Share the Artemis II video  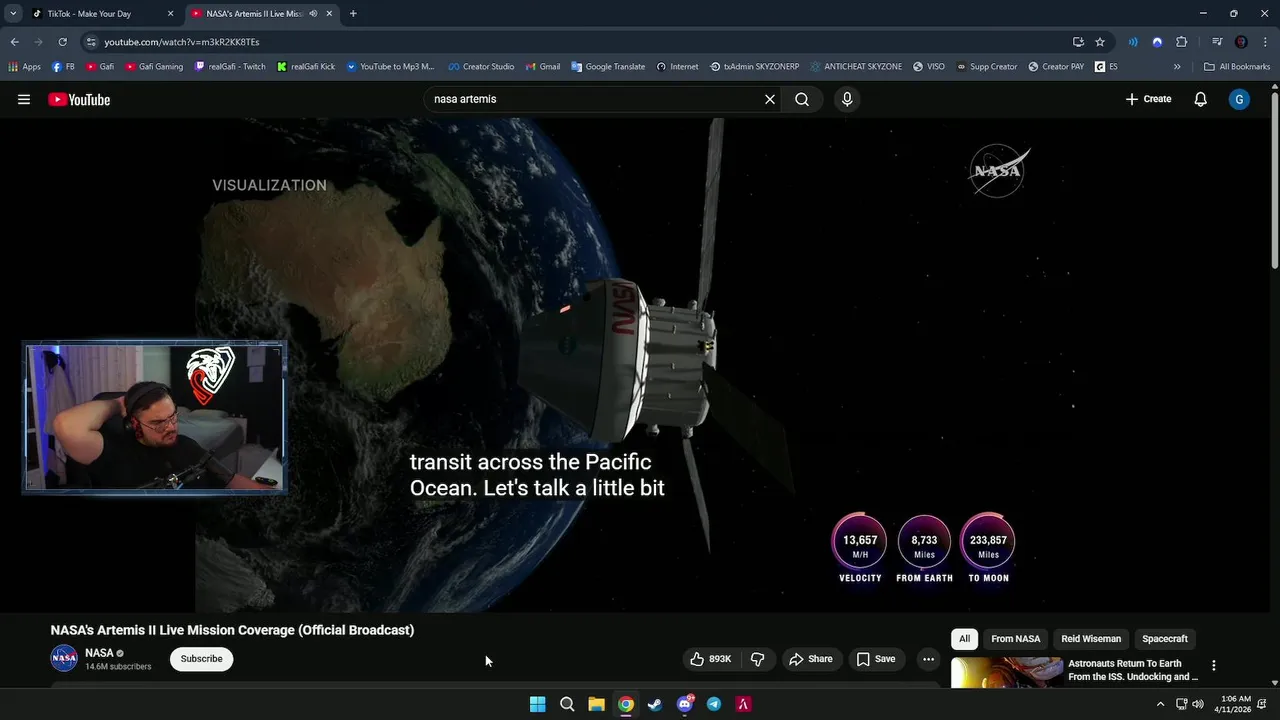click(811, 659)
